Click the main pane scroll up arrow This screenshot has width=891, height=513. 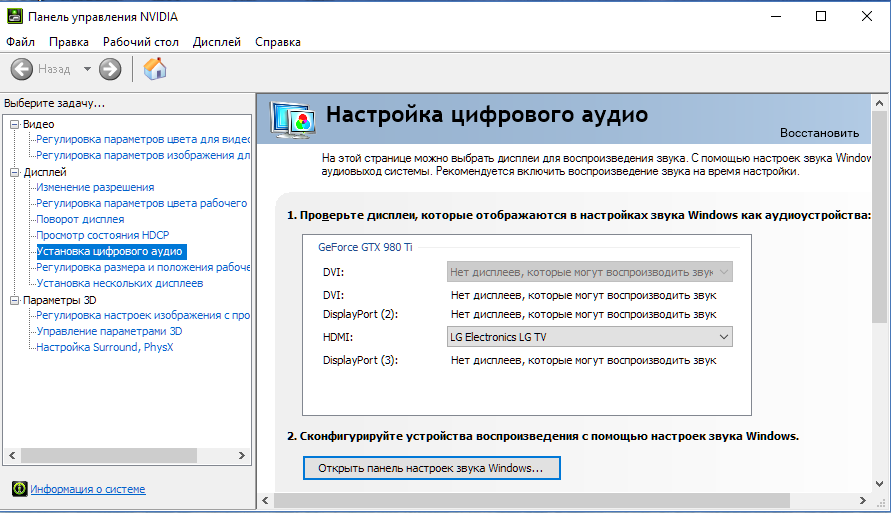[879, 103]
